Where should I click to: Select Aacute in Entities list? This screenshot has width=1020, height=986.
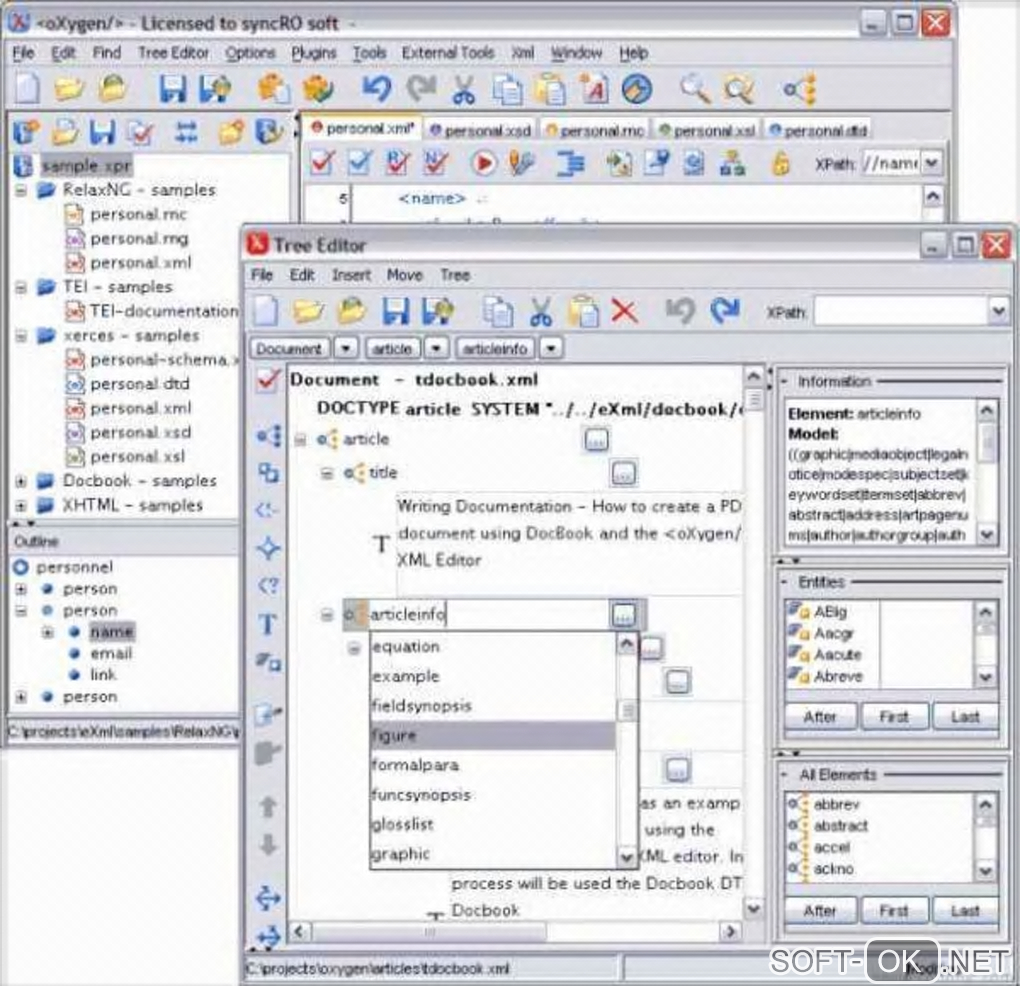pos(837,655)
